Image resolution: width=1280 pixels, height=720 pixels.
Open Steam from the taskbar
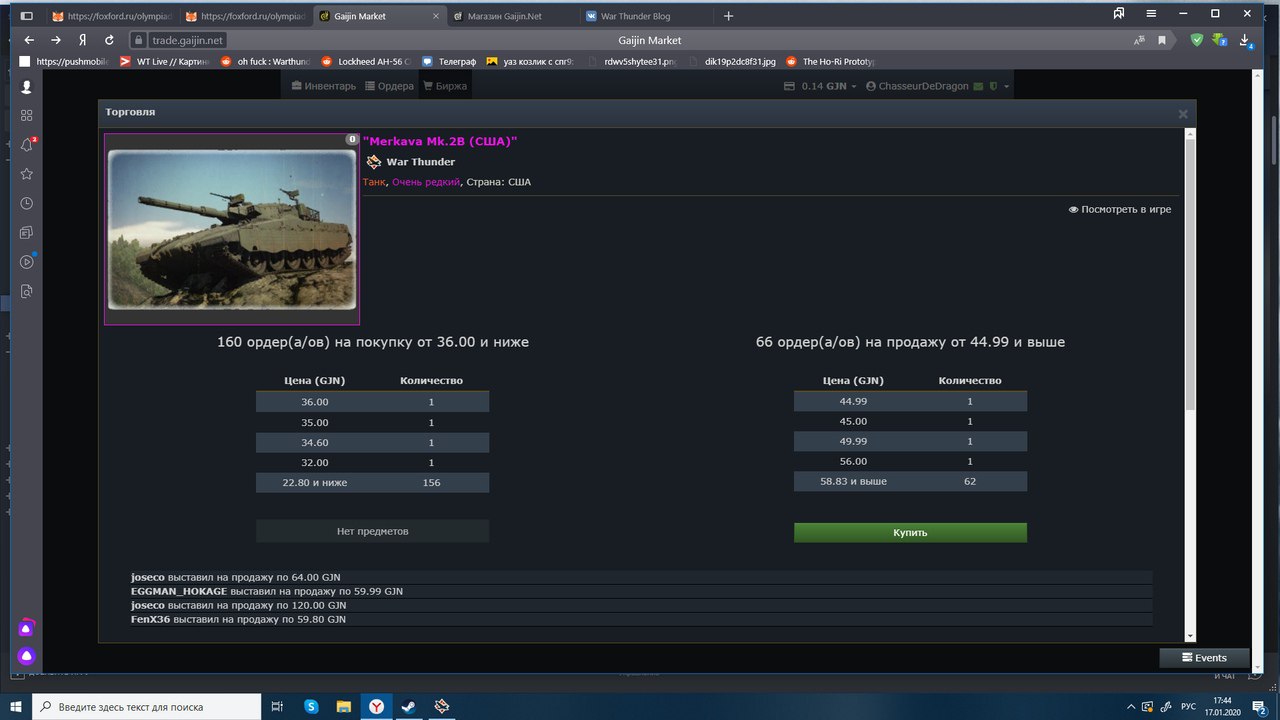[409, 706]
